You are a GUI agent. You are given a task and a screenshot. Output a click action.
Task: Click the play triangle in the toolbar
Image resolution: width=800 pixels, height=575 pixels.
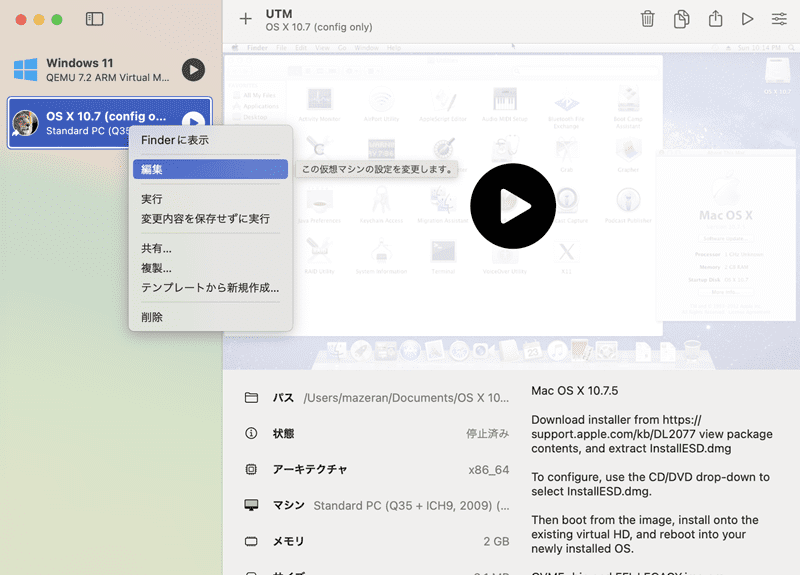point(747,19)
